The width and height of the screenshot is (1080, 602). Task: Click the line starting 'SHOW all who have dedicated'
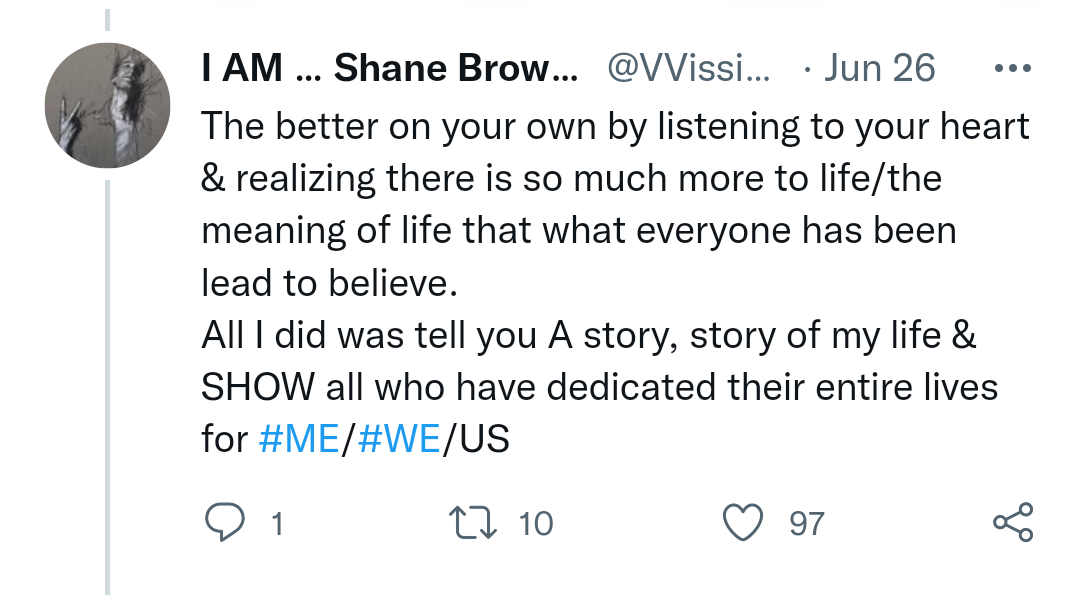coord(599,388)
